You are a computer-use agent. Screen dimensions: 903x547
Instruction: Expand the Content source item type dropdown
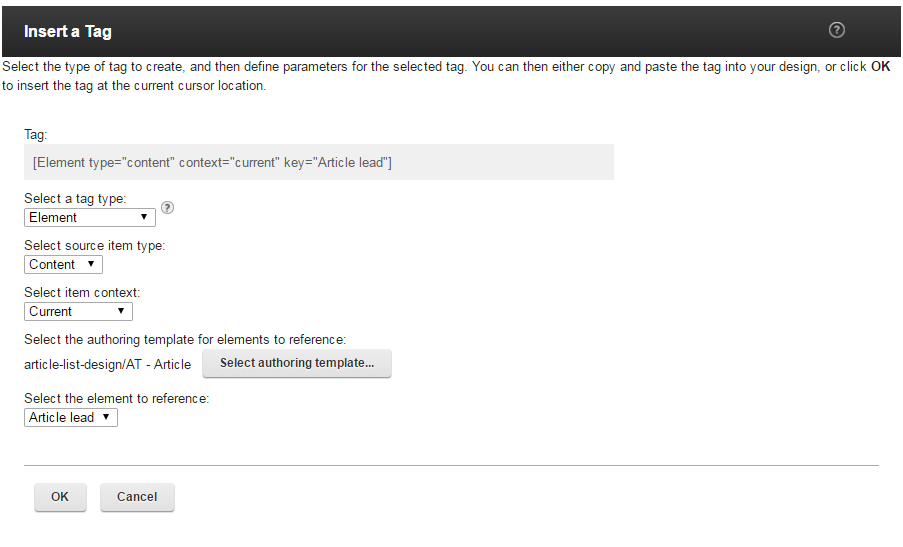(x=63, y=264)
